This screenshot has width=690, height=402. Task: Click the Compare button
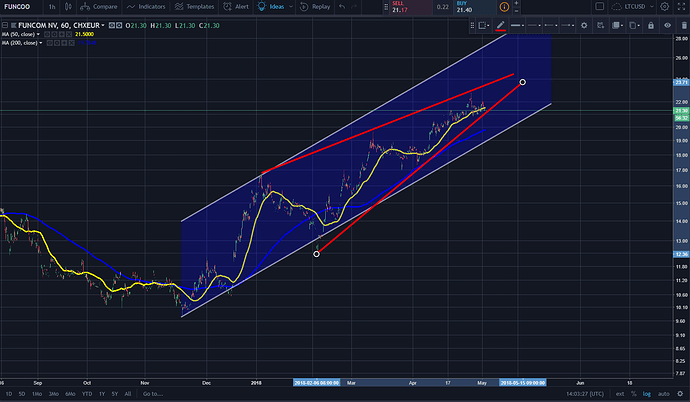click(99, 7)
